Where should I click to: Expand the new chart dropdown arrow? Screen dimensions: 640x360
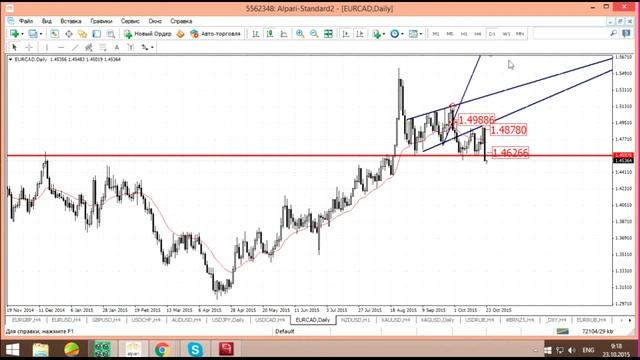coord(22,34)
